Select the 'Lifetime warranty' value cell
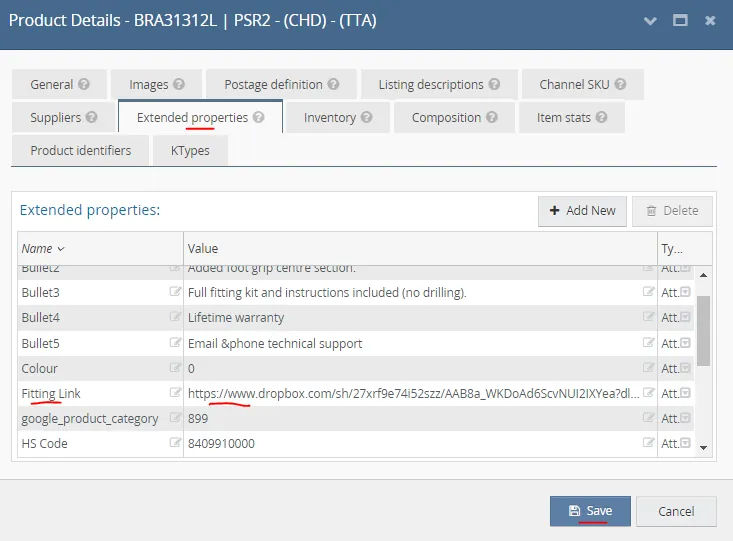733x541 pixels. tap(420, 317)
